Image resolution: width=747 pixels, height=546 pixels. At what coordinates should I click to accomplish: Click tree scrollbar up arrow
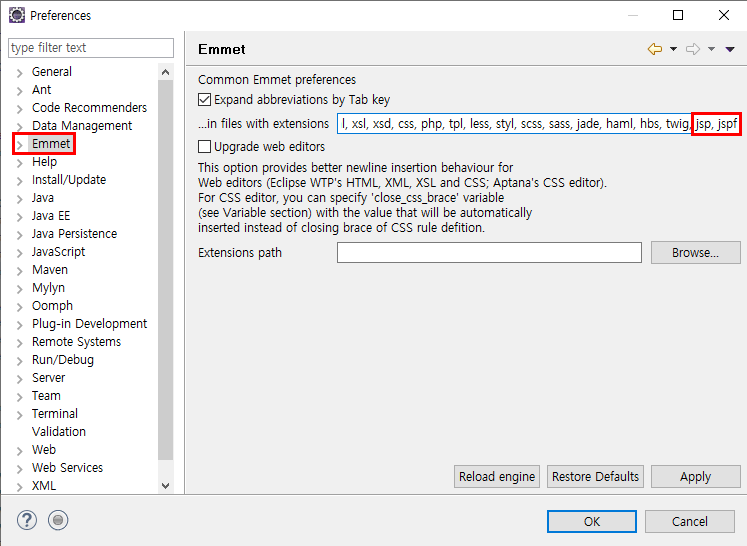click(x=165, y=72)
